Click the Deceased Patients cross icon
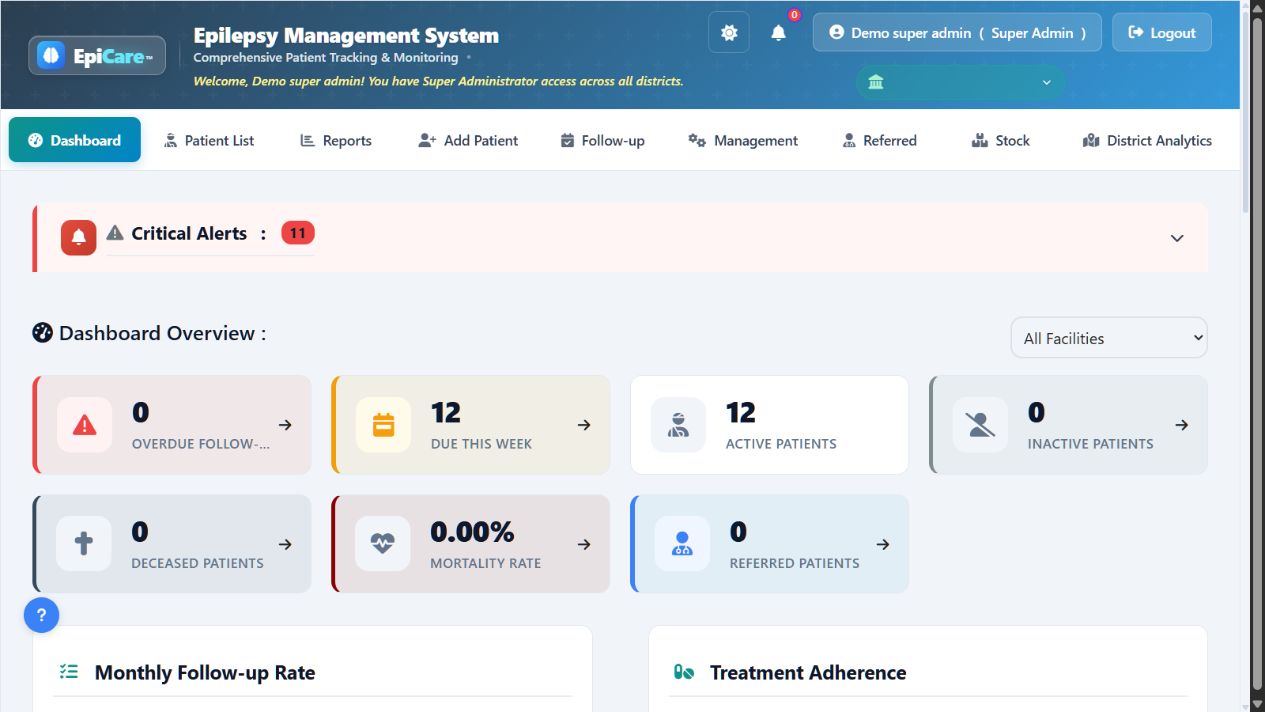The width and height of the screenshot is (1265, 712). [84, 544]
